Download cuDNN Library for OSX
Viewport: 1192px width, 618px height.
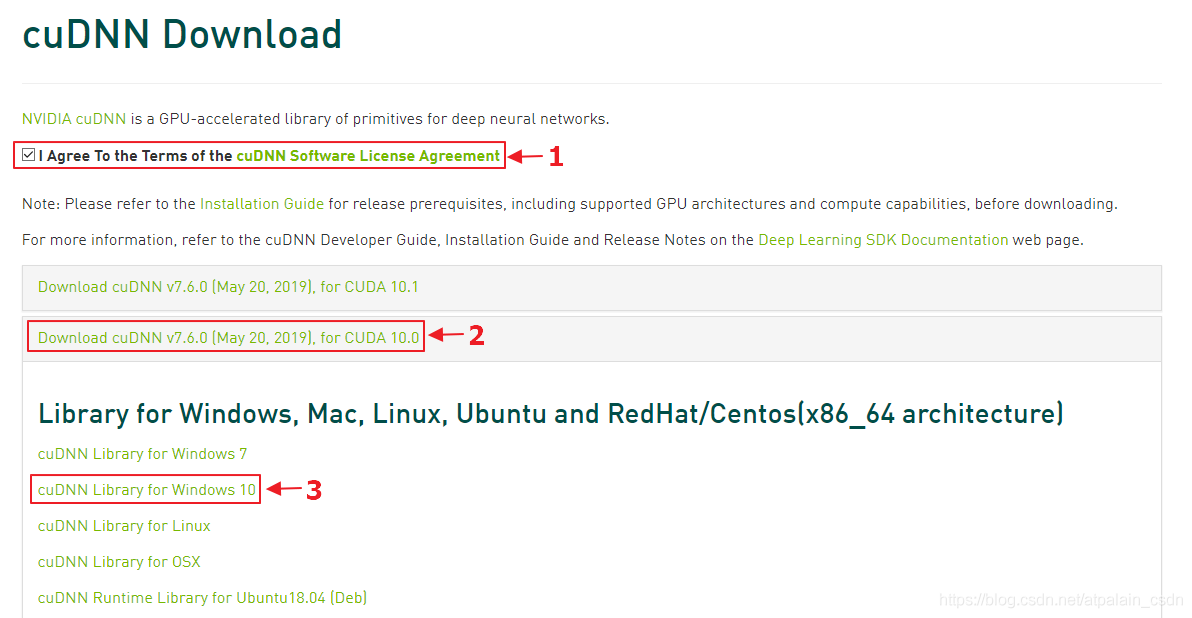(x=119, y=562)
